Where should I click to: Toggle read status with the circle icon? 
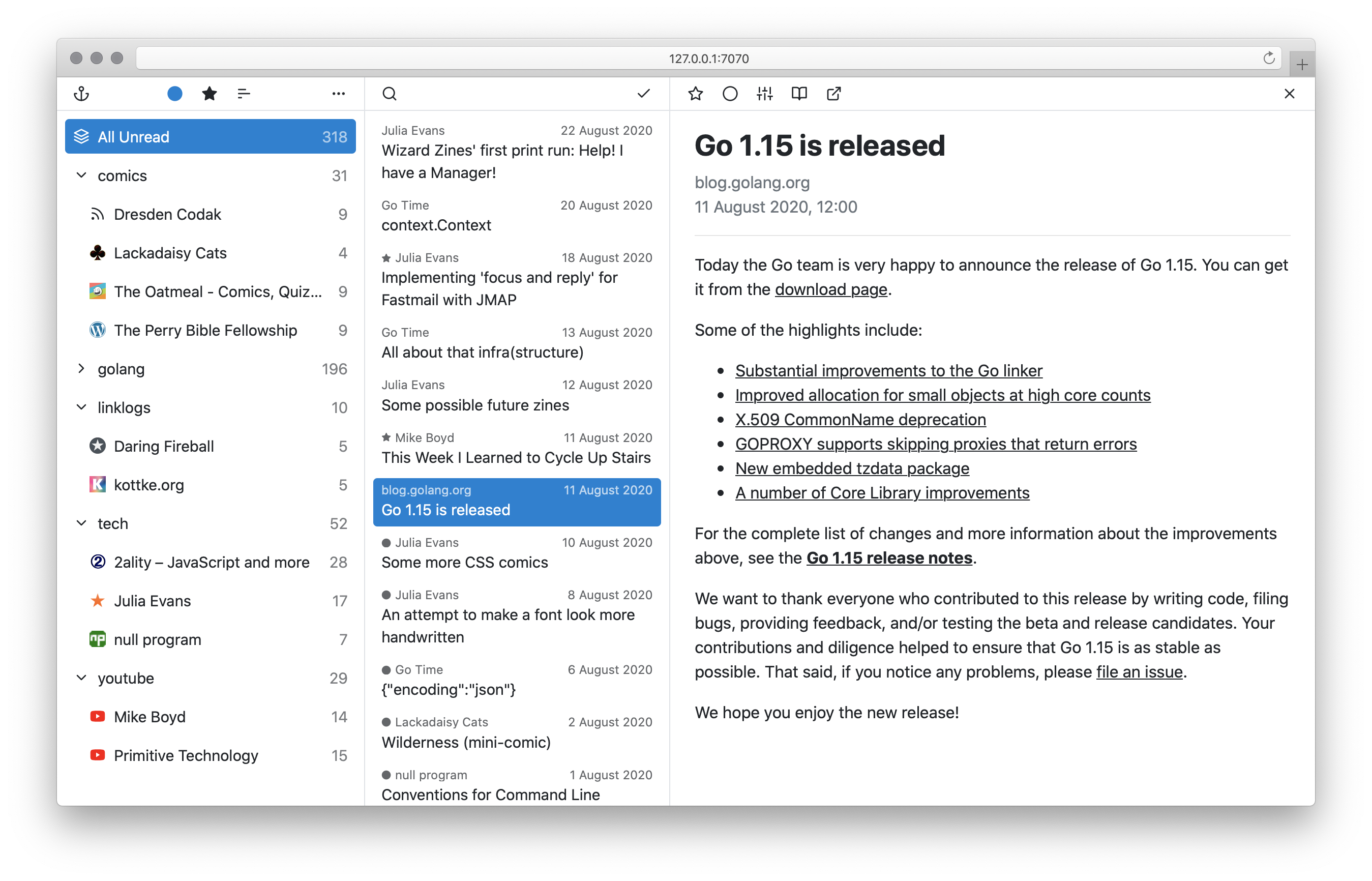pos(730,93)
